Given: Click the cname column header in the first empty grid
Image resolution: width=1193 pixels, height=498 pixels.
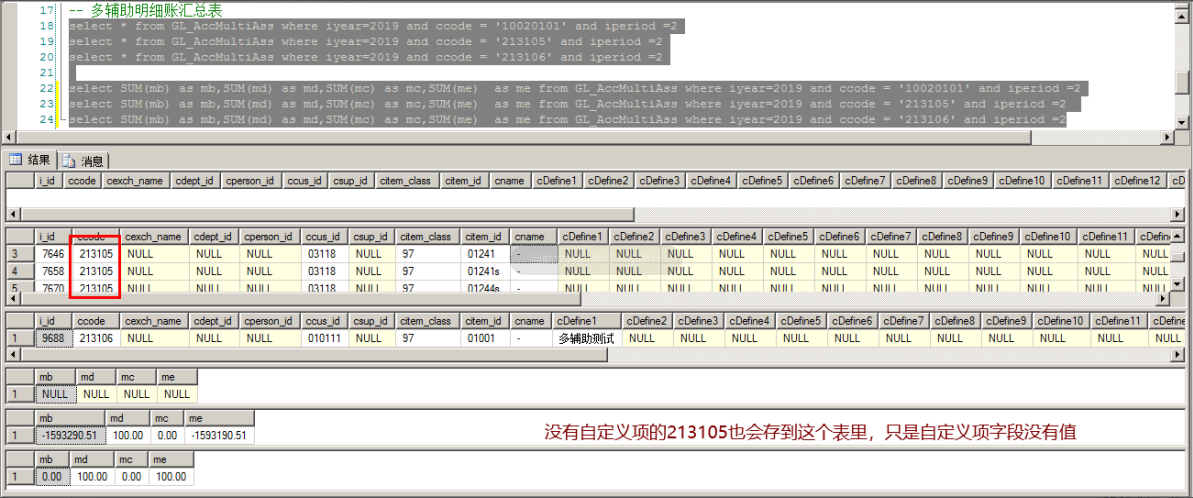Looking at the screenshot, I should point(507,180).
